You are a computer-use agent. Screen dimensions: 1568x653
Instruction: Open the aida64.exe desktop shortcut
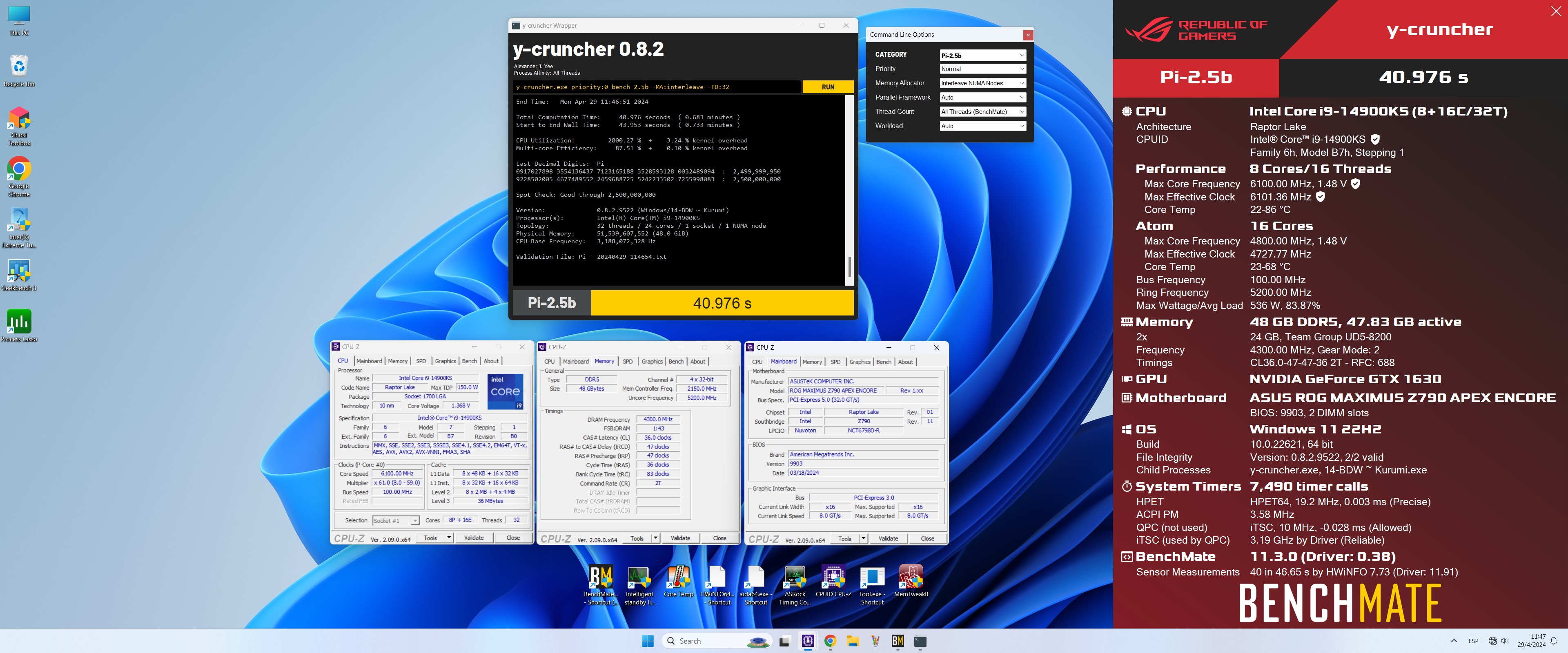755,585
